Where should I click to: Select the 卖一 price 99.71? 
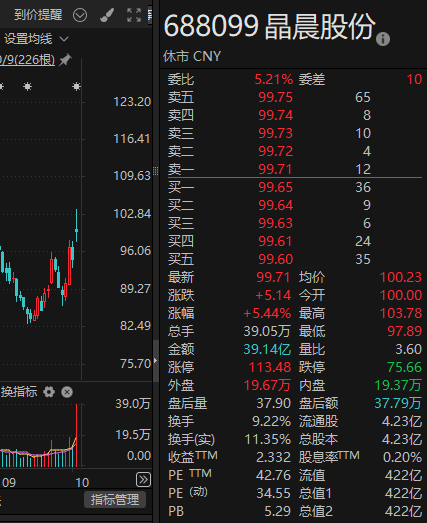point(275,169)
